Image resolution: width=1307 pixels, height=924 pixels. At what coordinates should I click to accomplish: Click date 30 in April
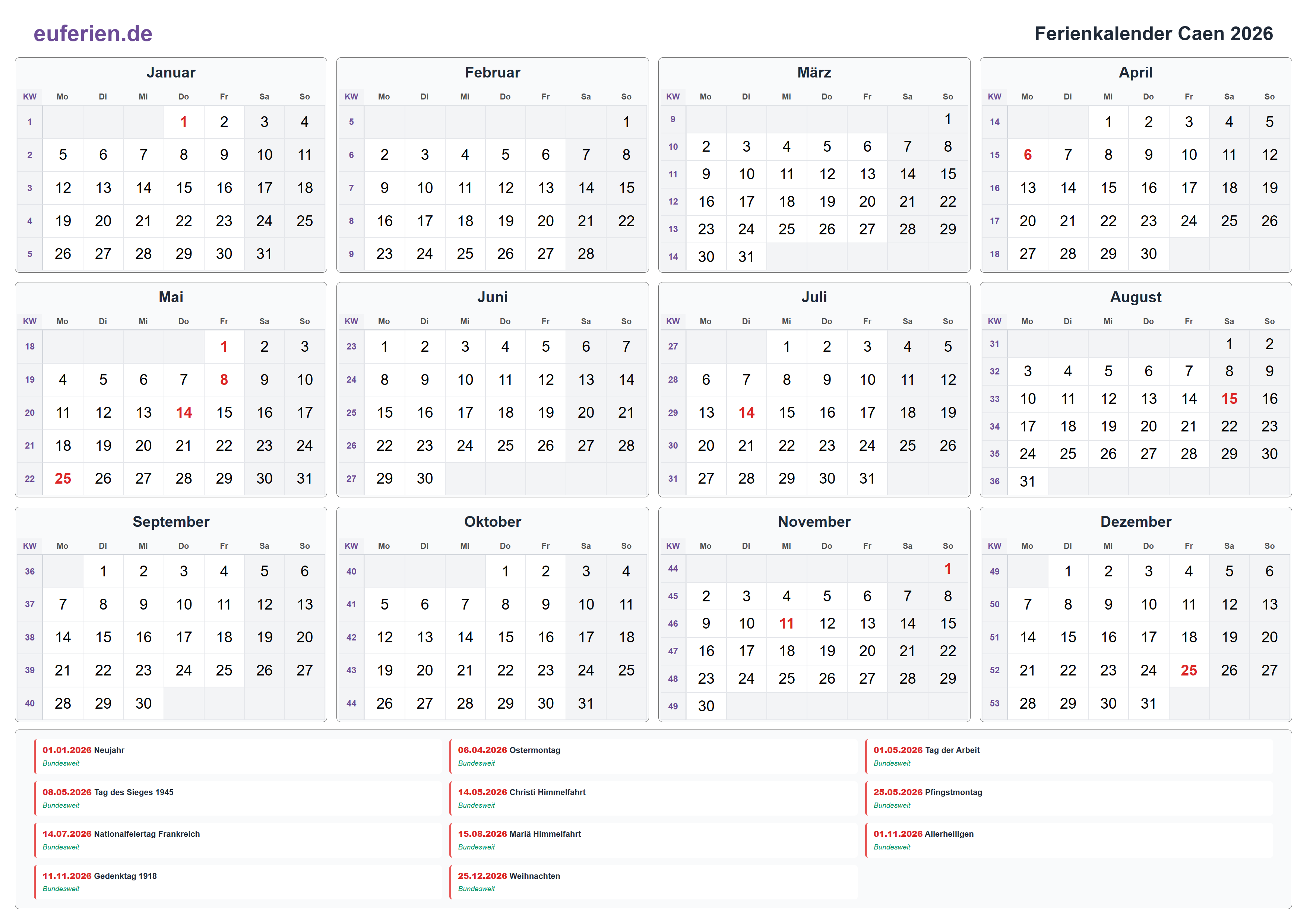(1148, 254)
